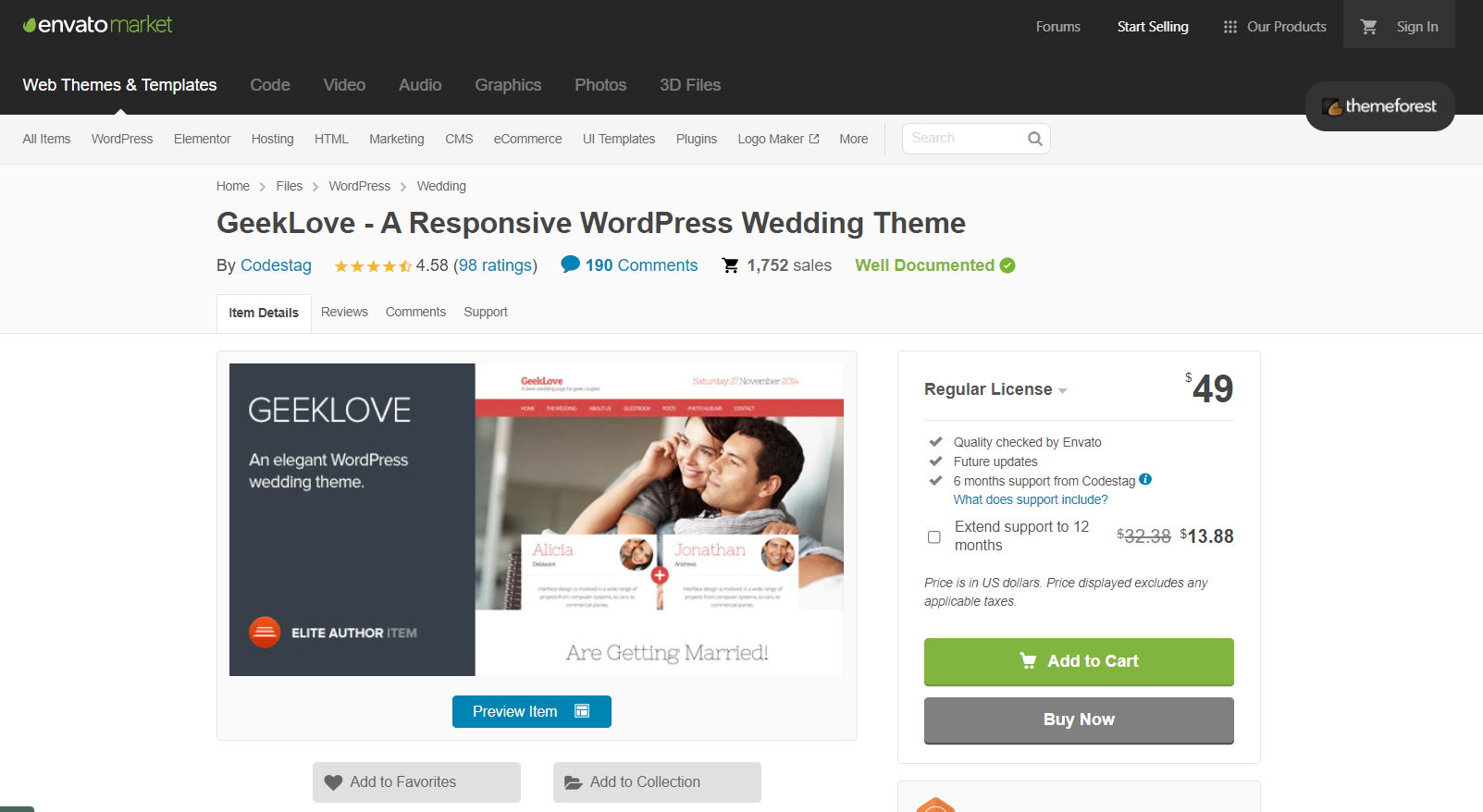Click Add to Favorites button

click(416, 782)
